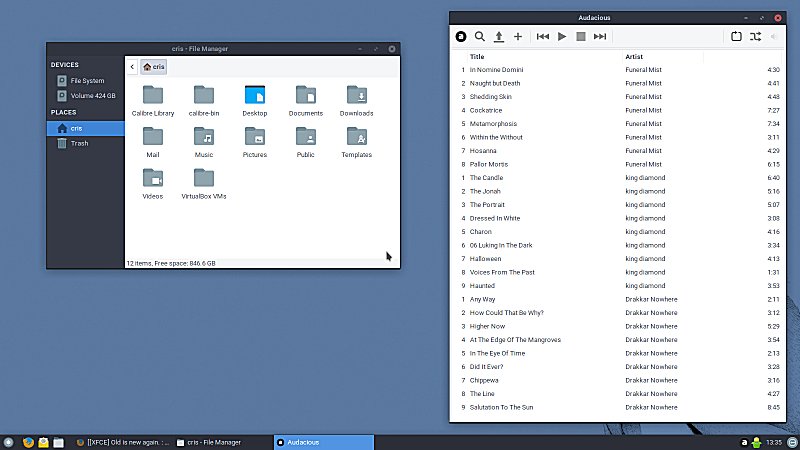Click the Open Files upload icon
800x450 pixels.
click(x=499, y=36)
